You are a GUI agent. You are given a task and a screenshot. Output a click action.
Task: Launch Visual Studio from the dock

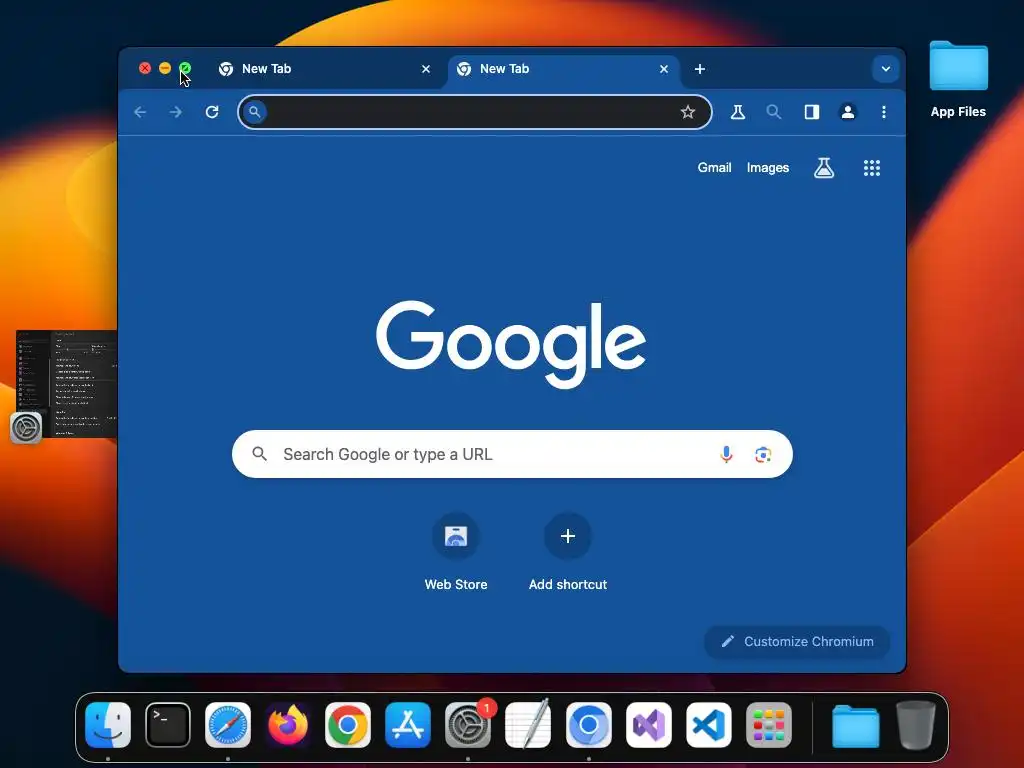click(x=648, y=725)
